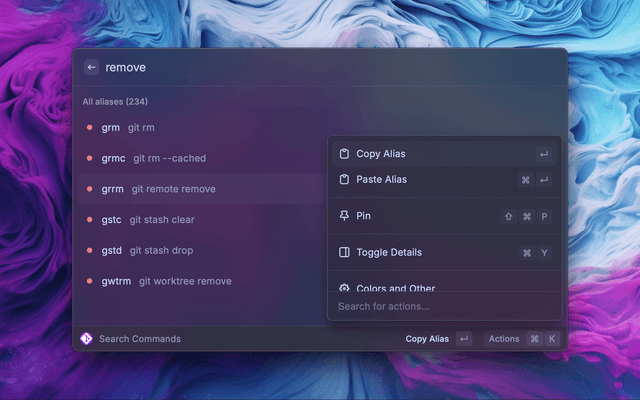Select the Toggle Details action
Screen dimensions: 640x400
389,253
